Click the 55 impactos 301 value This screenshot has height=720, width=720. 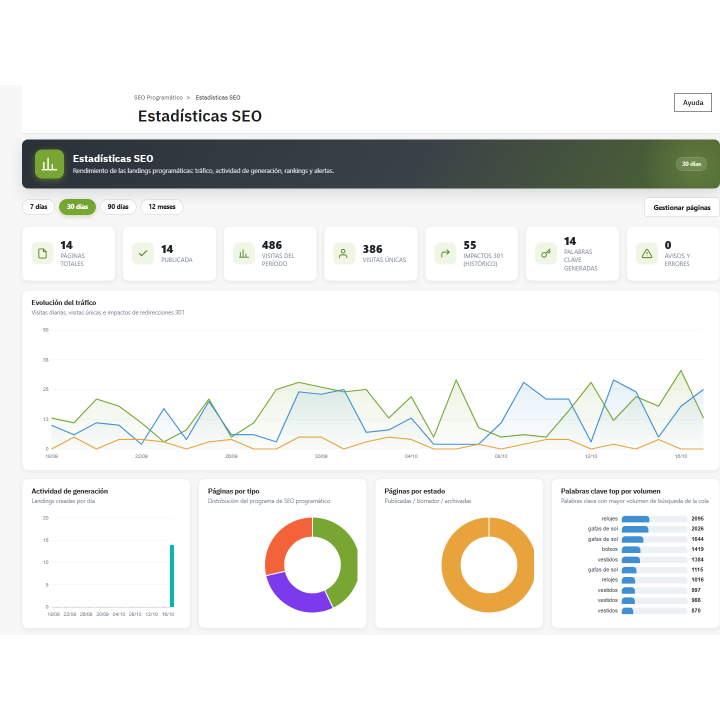click(x=470, y=245)
